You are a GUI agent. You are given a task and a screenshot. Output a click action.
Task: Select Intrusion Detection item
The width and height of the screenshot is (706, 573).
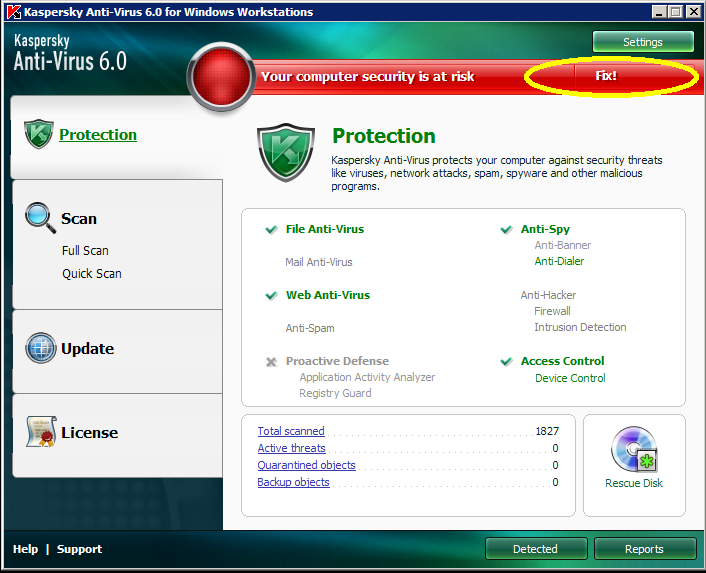pyautogui.click(x=580, y=327)
